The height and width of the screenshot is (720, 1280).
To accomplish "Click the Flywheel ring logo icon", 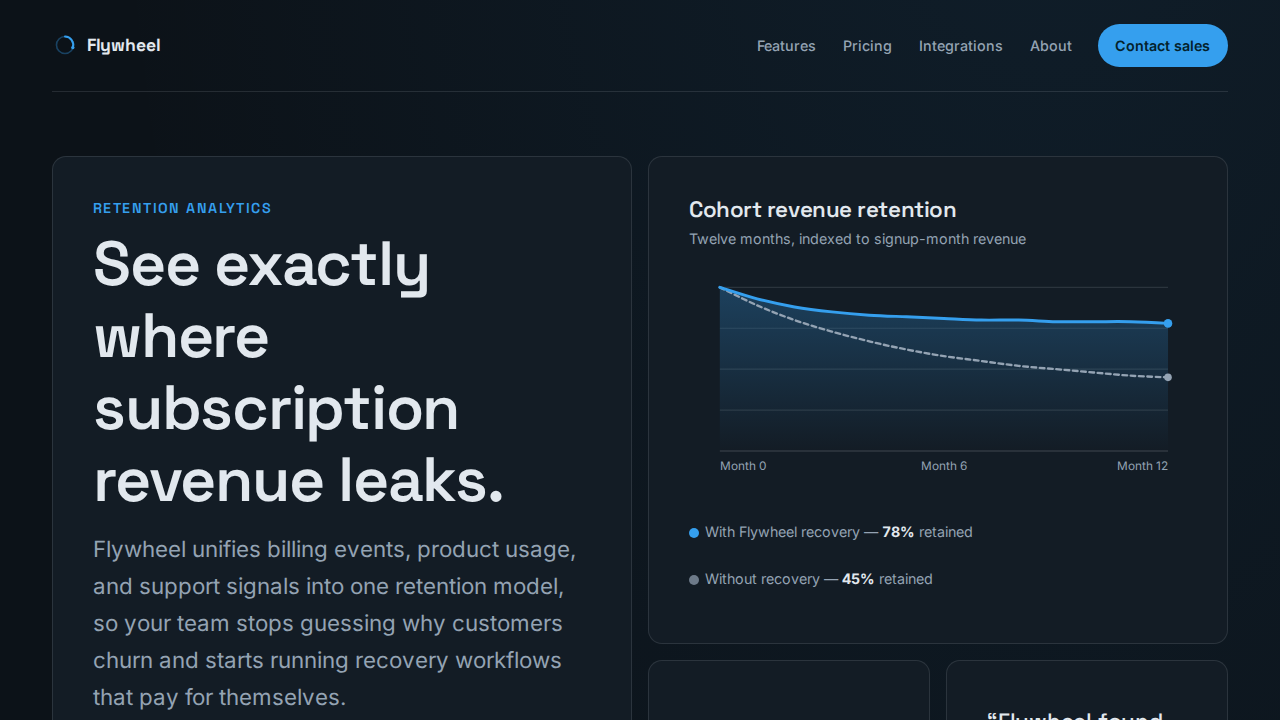I will 65,45.
